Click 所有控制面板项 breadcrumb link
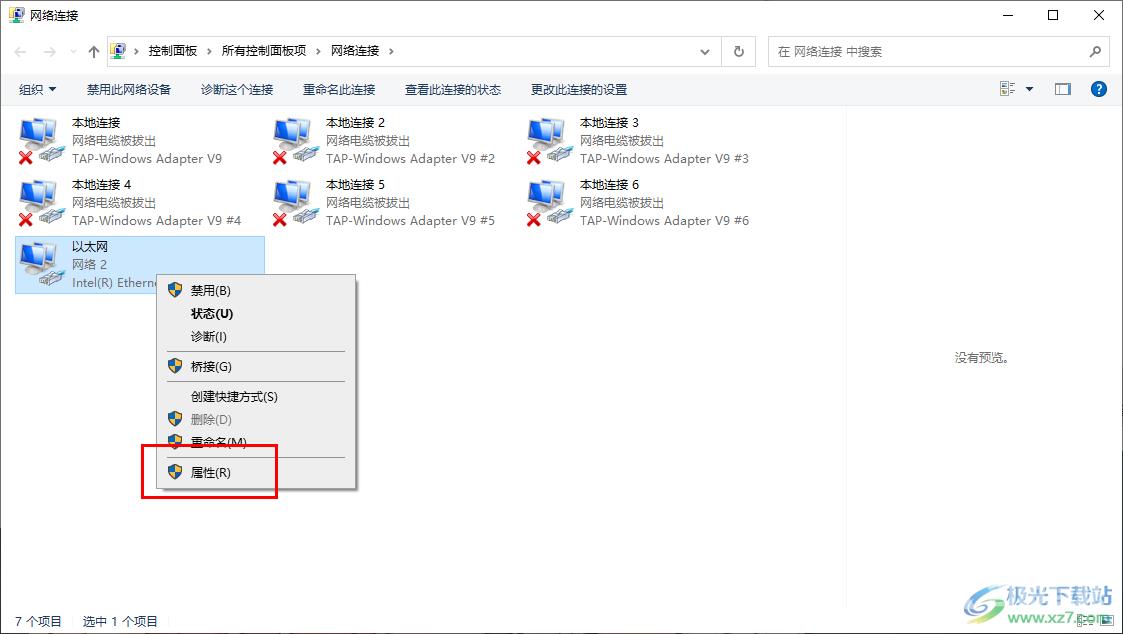The height and width of the screenshot is (634, 1123). click(264, 51)
